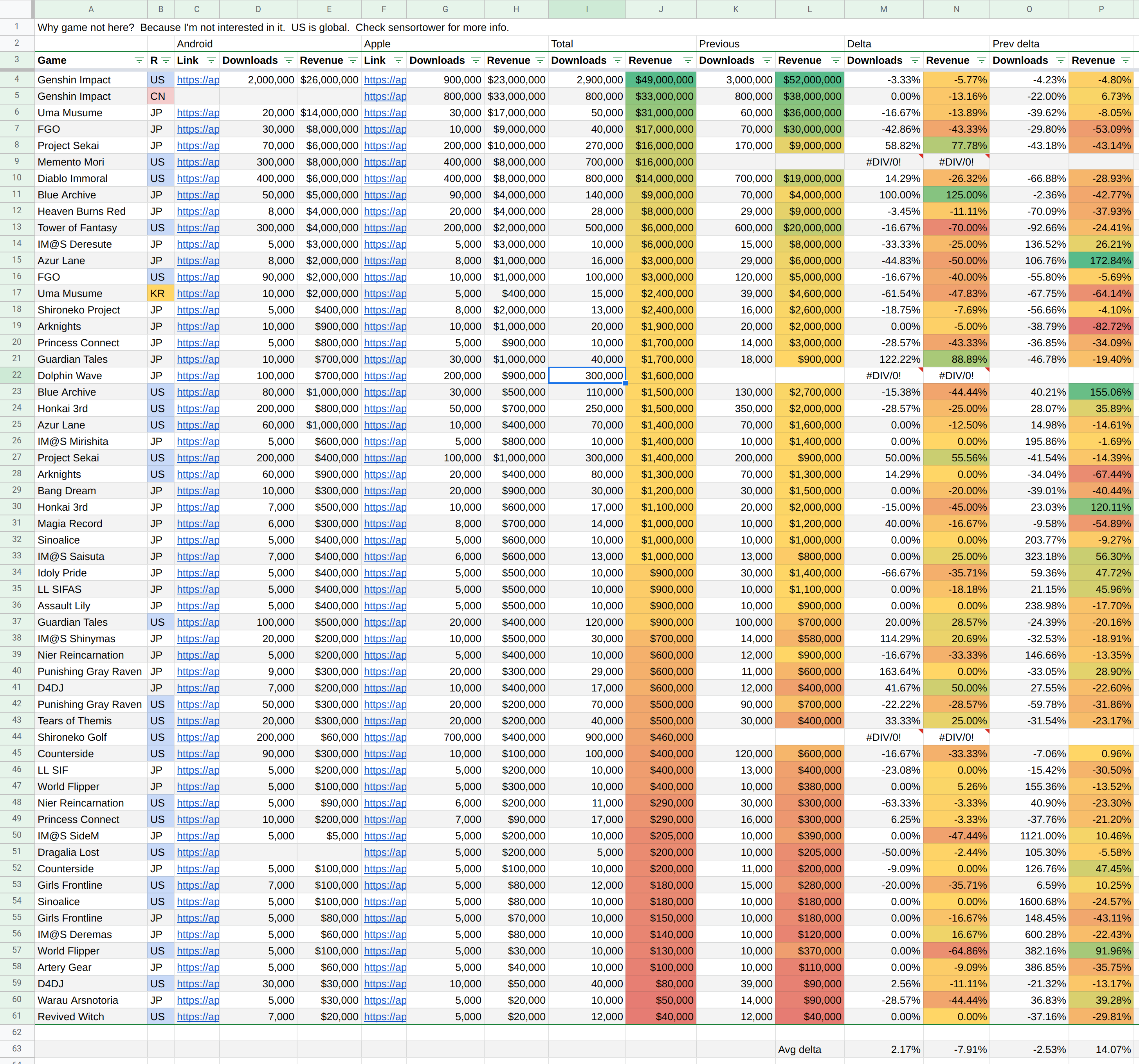Open Apple link for Genshin Impact CN
The height and width of the screenshot is (1064, 1139).
click(385, 97)
